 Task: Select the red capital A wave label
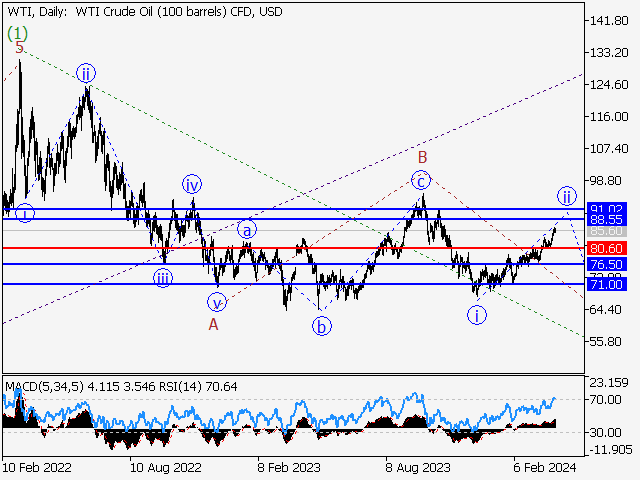pyautogui.click(x=213, y=324)
